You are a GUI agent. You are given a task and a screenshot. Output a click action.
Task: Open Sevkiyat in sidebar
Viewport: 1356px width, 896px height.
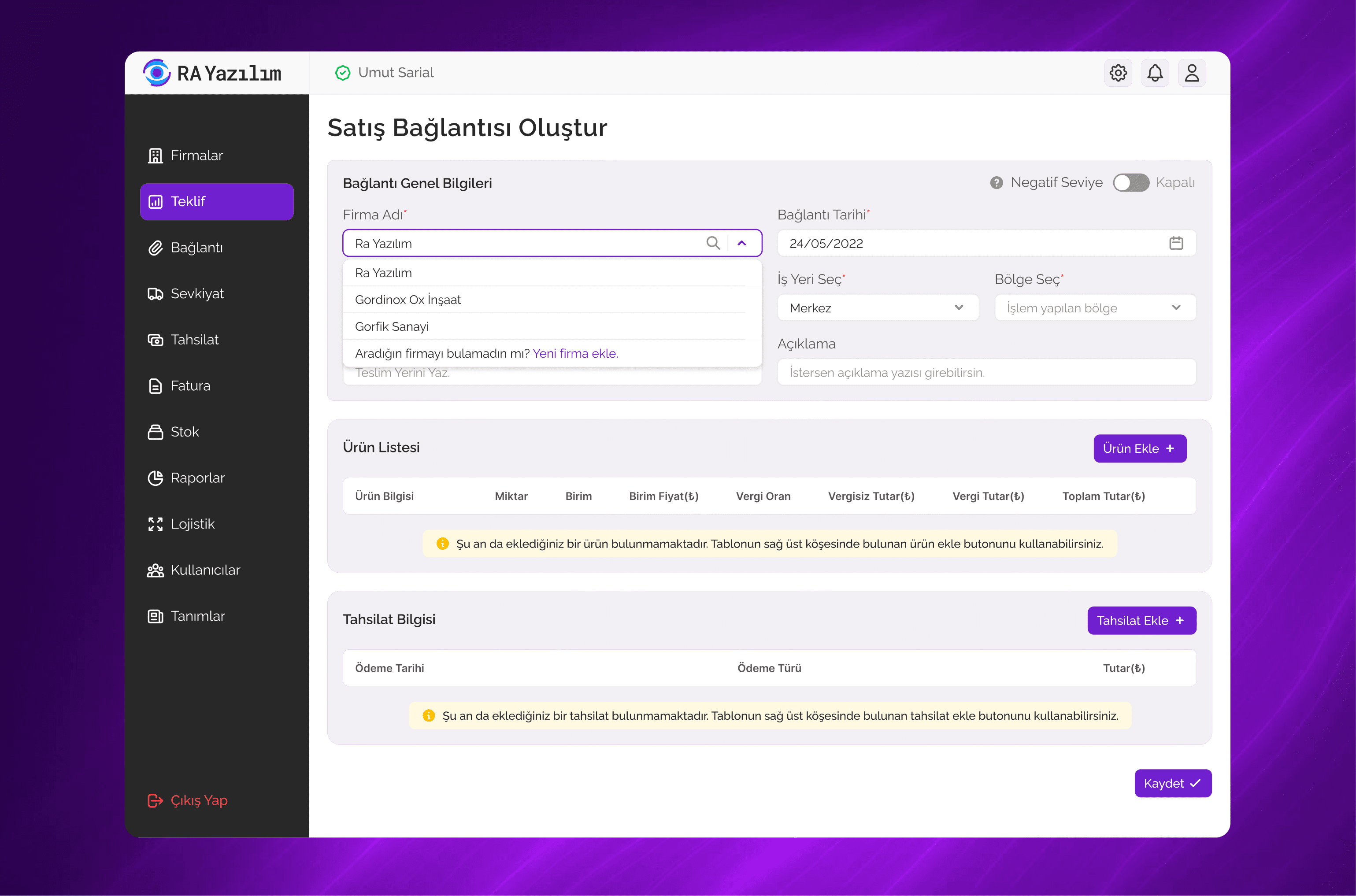tap(196, 294)
